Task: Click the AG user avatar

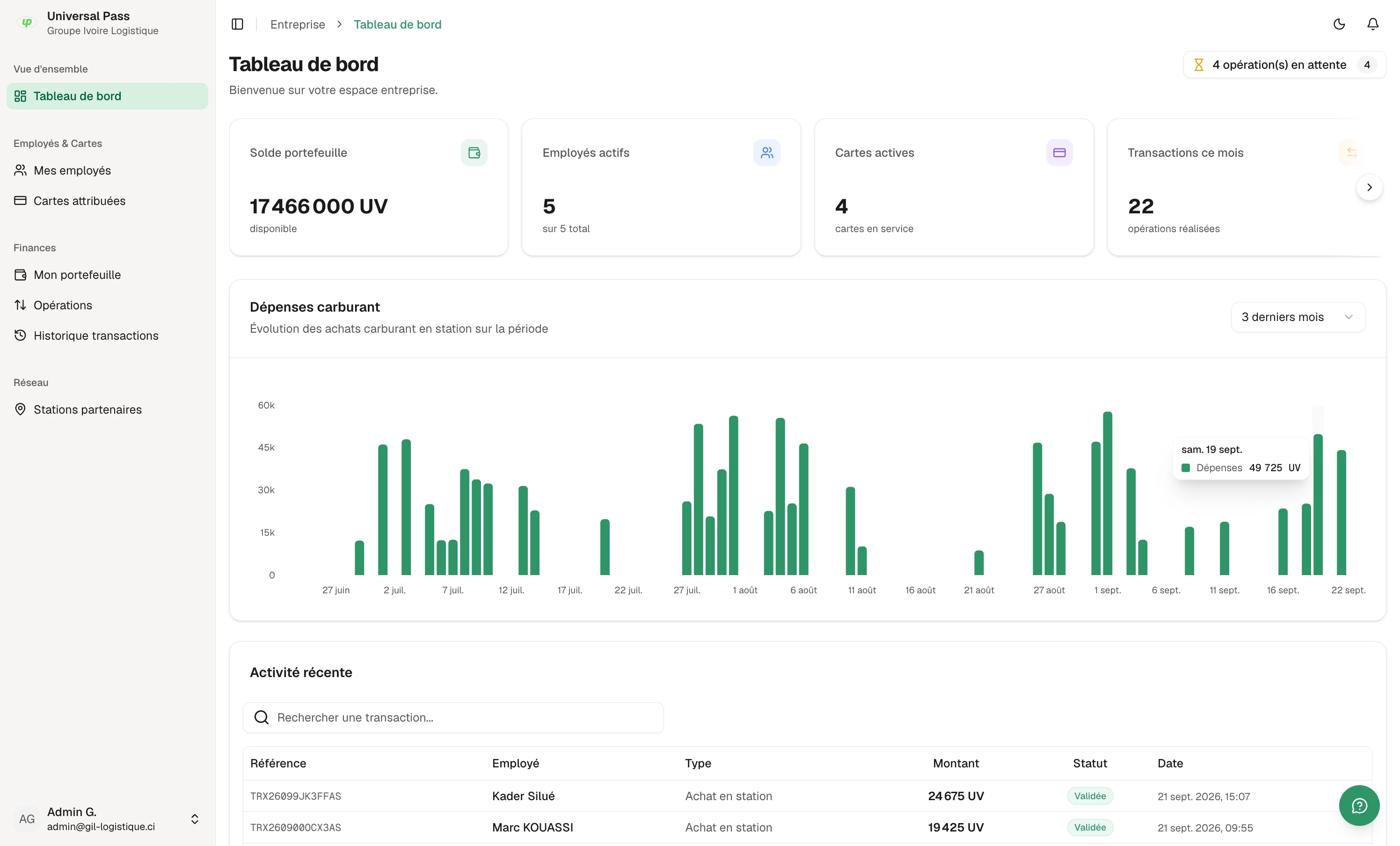Action: (x=27, y=819)
